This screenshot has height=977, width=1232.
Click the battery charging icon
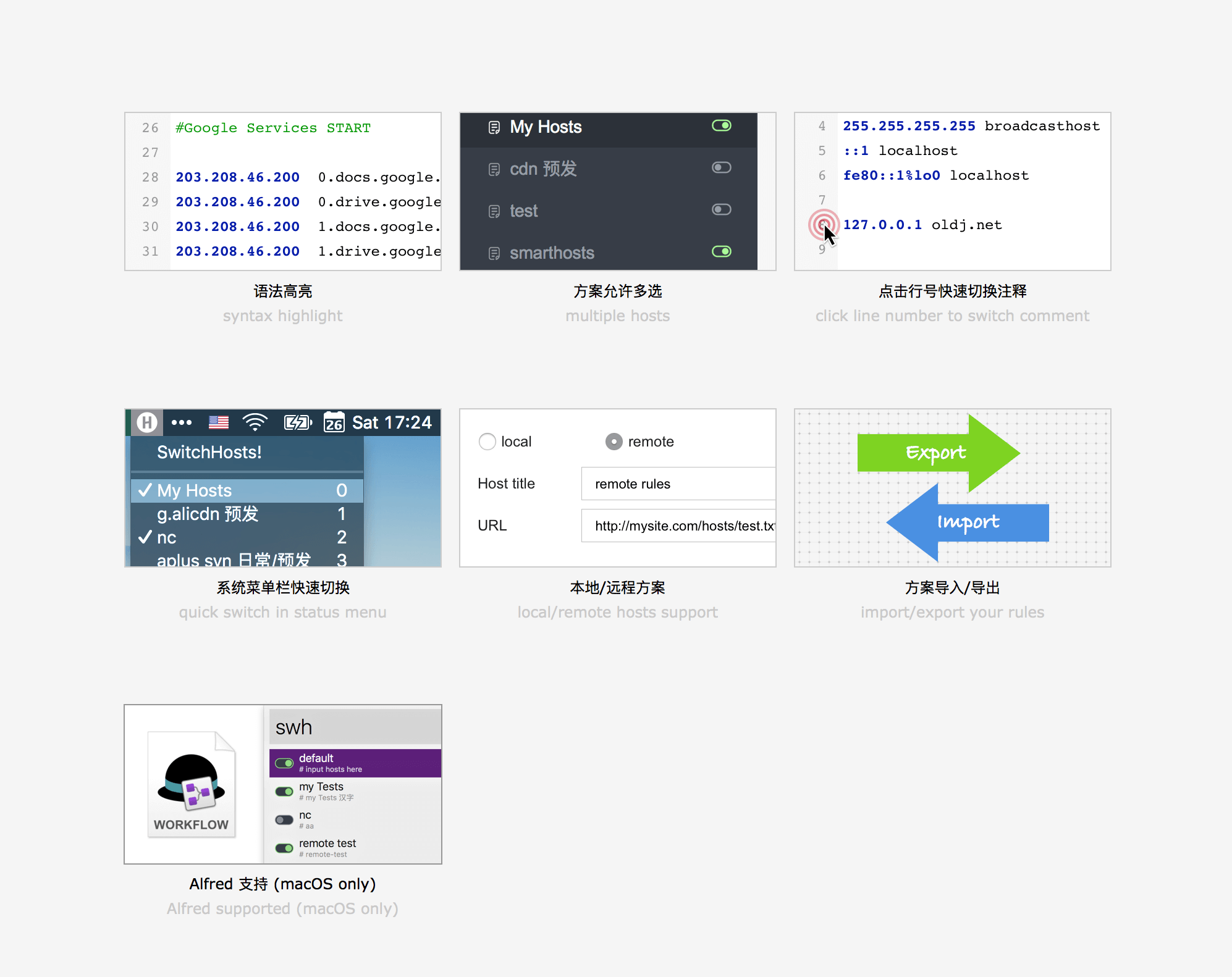298,422
